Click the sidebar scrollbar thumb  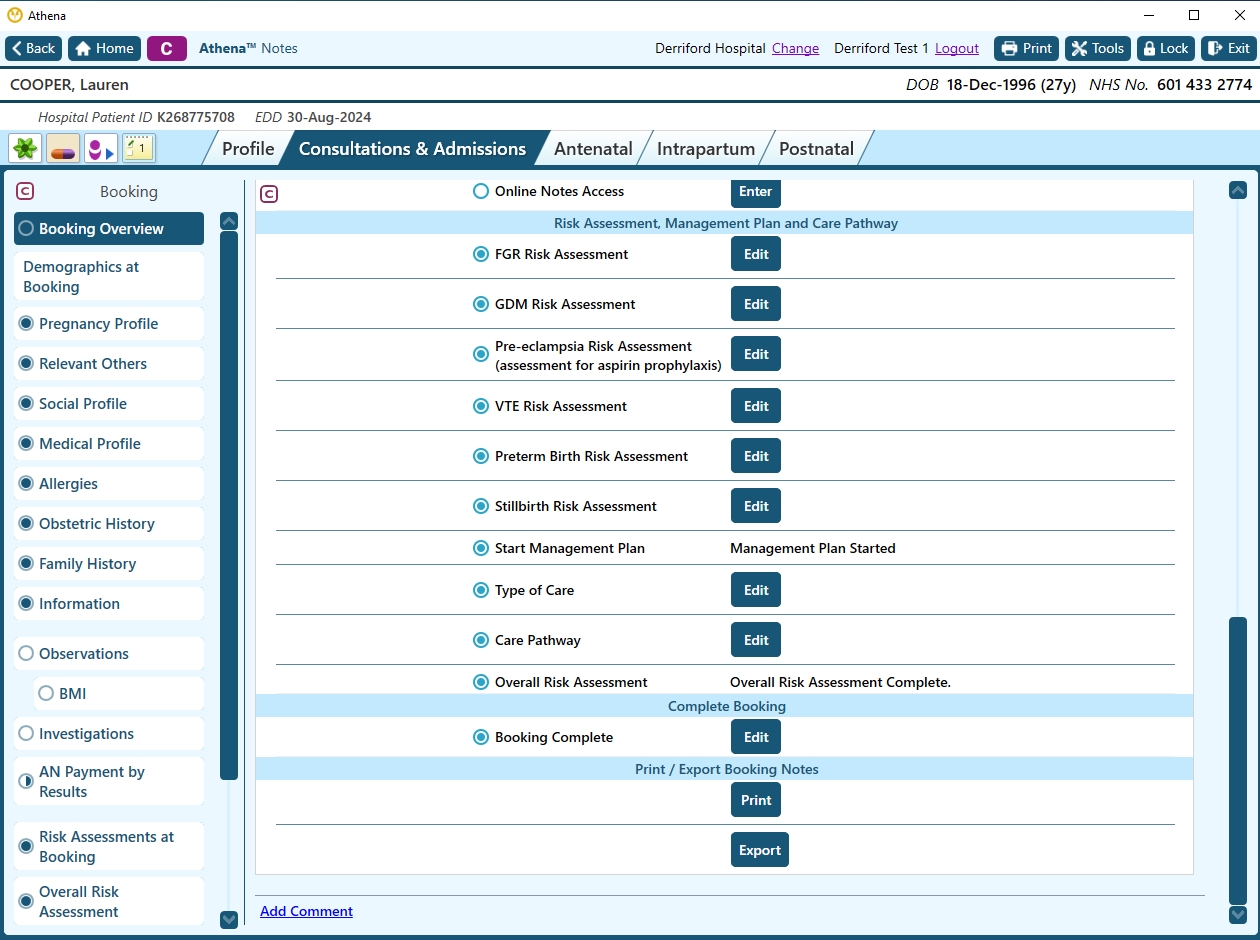(x=229, y=506)
